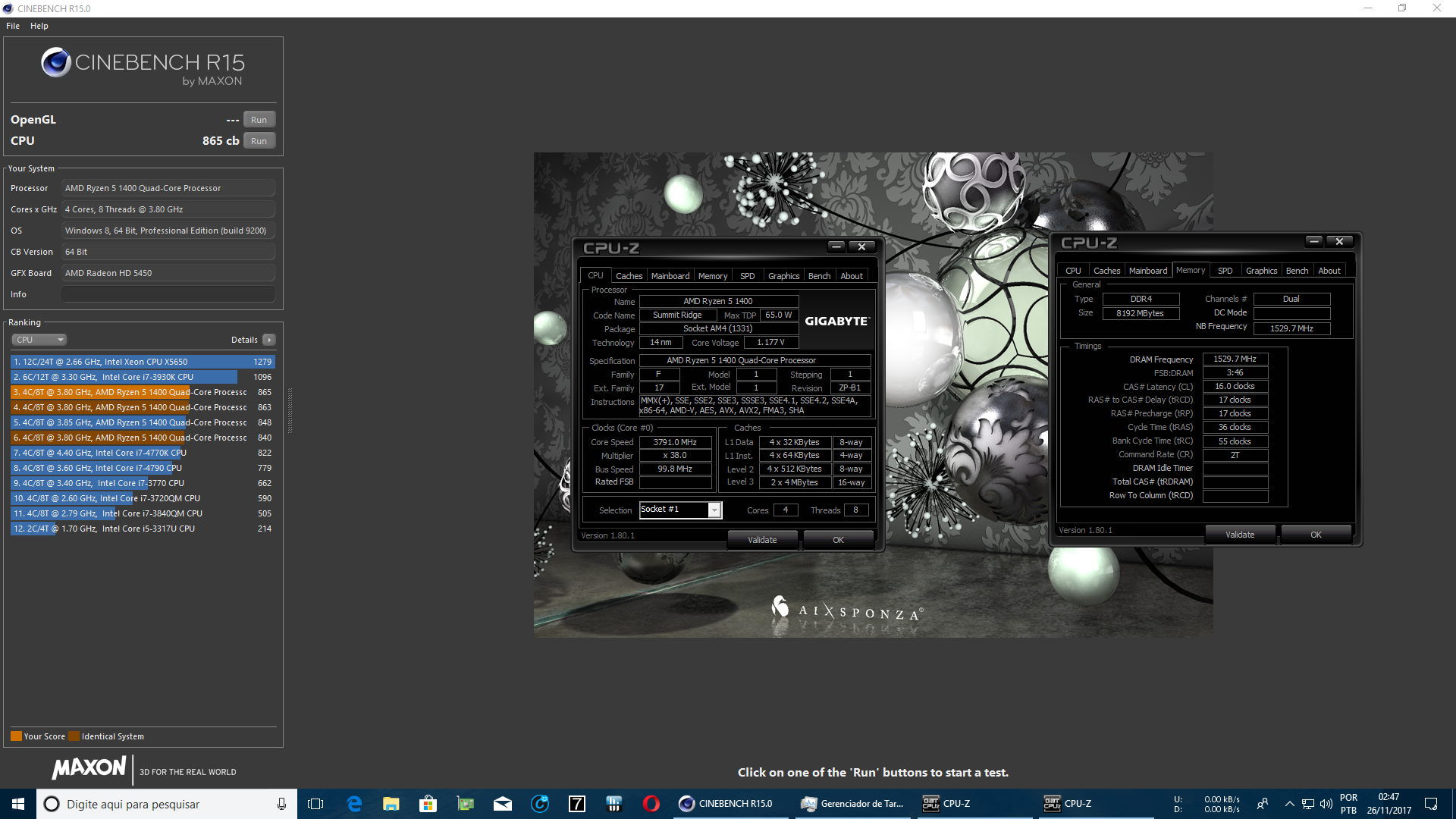Switch to Gerenciador de Tarefas taskbar button
The width and height of the screenshot is (1456, 819).
854,804
